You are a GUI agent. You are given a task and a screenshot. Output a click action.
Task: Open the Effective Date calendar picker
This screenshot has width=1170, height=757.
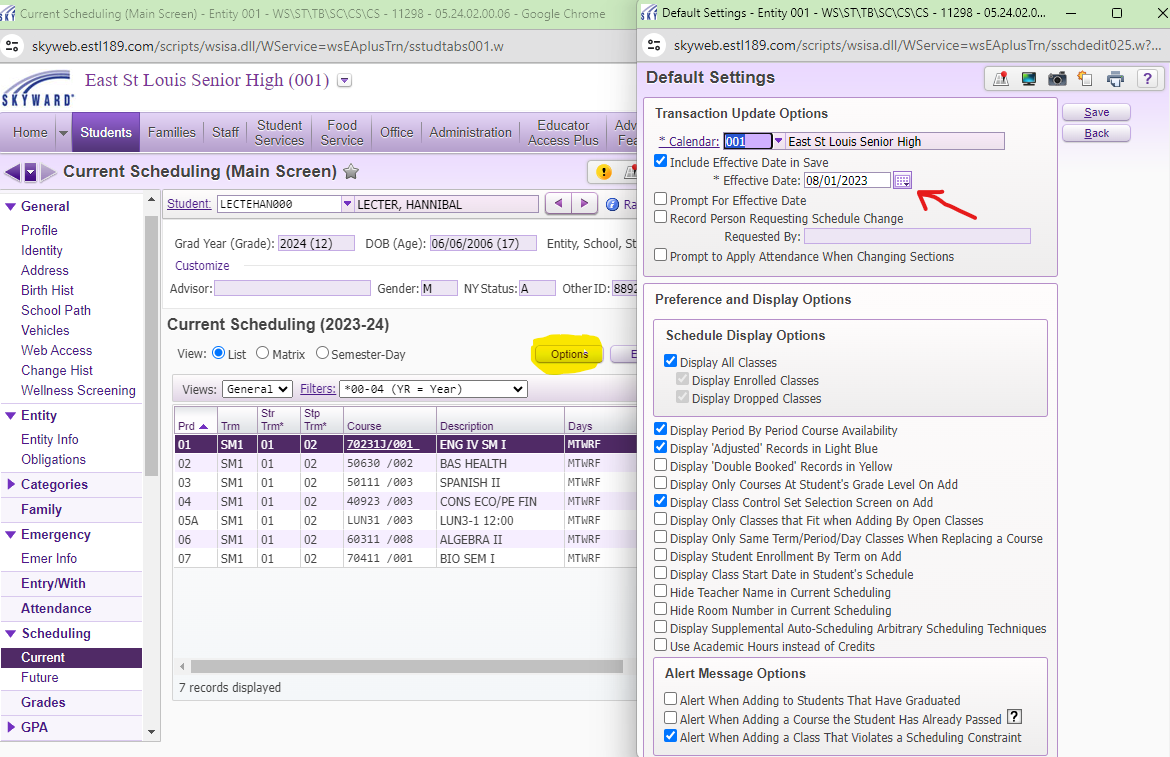coord(902,180)
